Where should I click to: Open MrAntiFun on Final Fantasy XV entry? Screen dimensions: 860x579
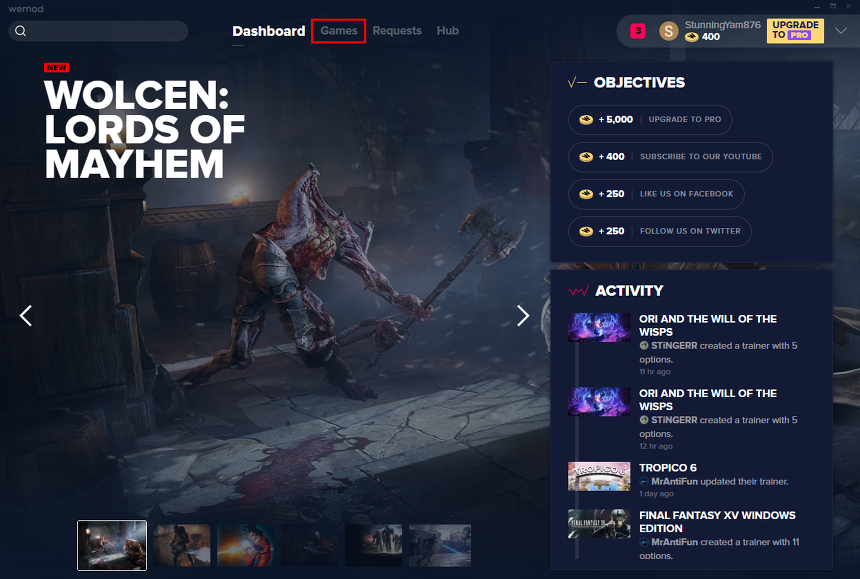click(674, 542)
